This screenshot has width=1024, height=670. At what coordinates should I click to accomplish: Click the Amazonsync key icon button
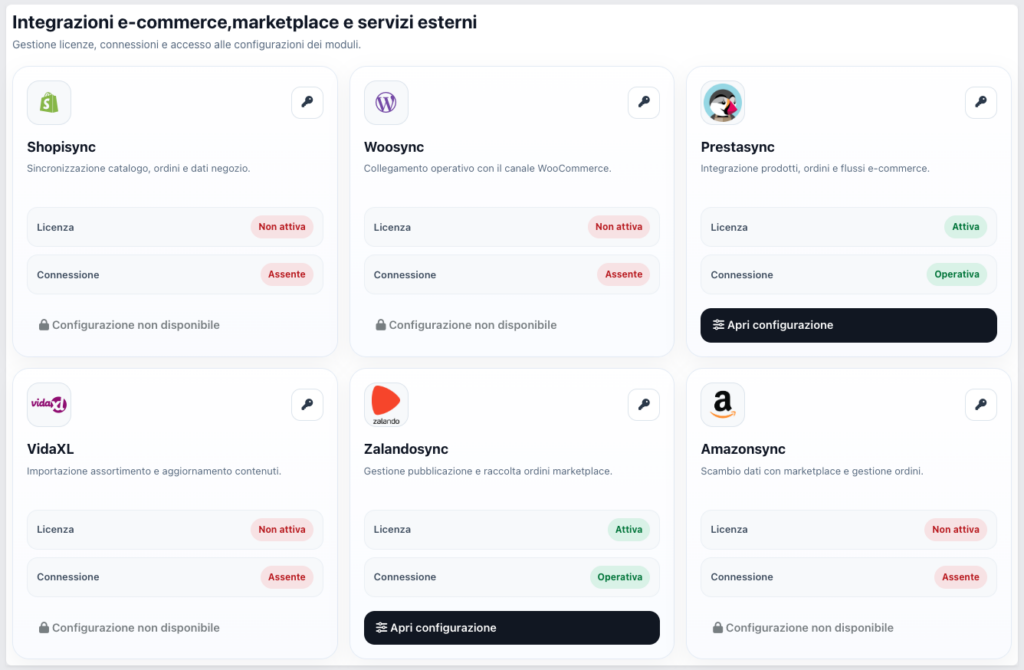pos(981,404)
